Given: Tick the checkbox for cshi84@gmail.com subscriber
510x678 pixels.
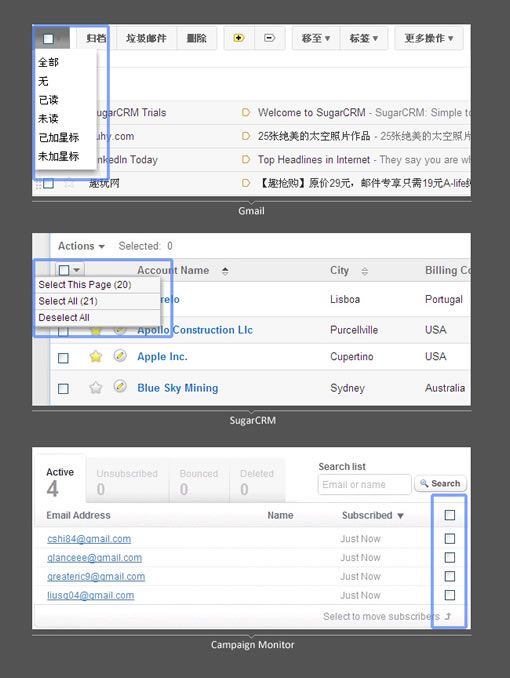Looking at the screenshot, I should pos(450,538).
